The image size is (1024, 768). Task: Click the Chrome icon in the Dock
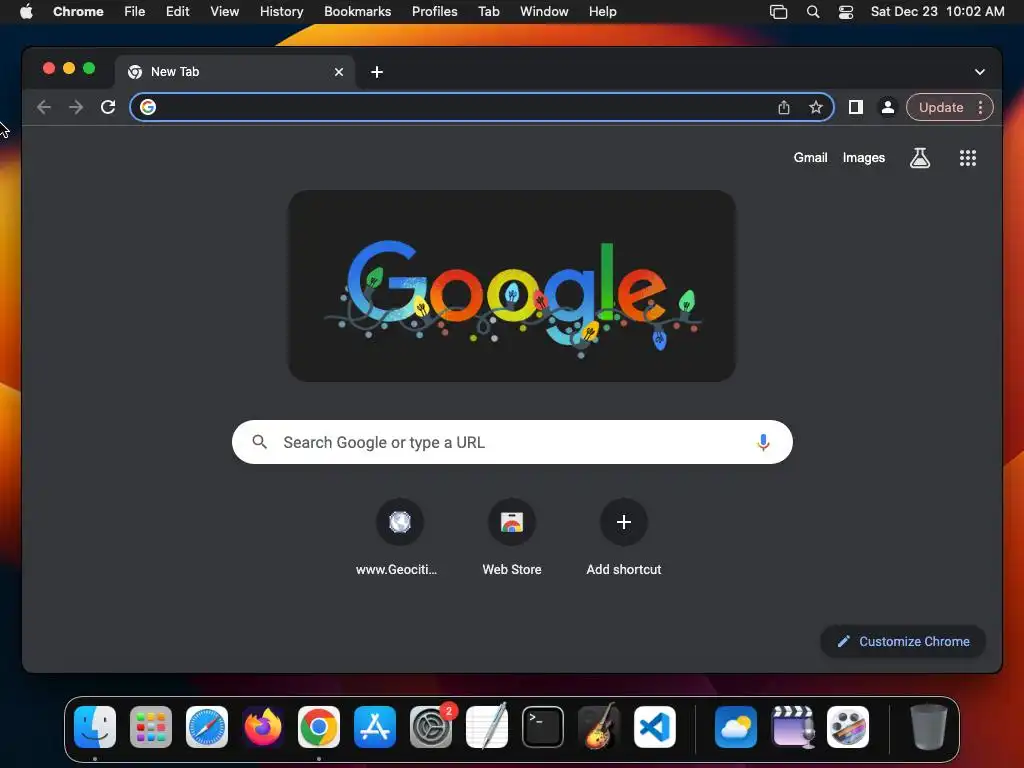319,727
